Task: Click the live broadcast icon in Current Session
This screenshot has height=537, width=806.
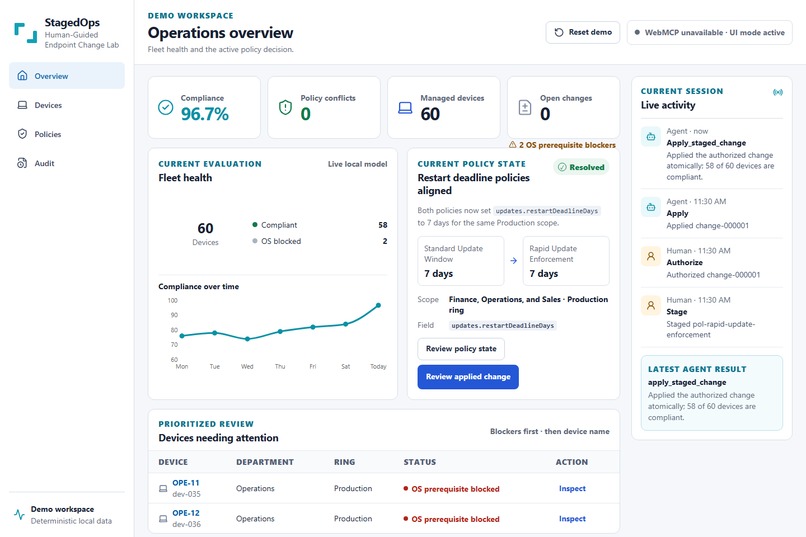Action: 778,92
